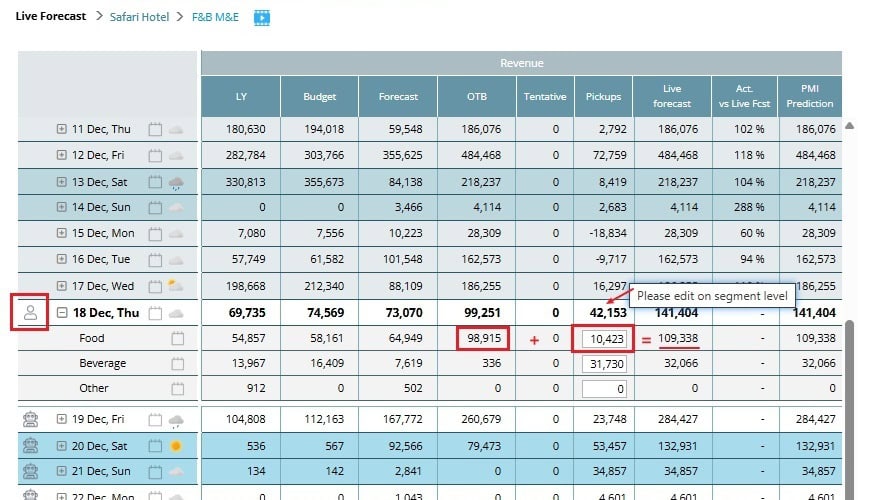The height and width of the screenshot is (500, 878).
Task: Click the Pickups column header
Action: point(604,97)
